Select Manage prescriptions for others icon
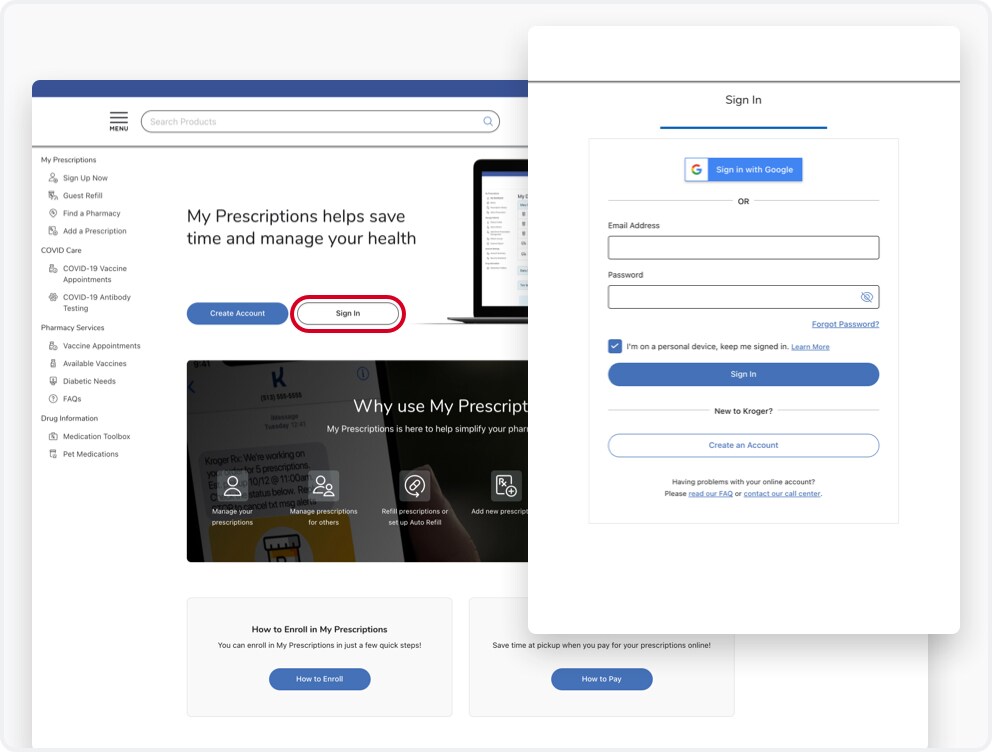992x752 pixels. [323, 486]
